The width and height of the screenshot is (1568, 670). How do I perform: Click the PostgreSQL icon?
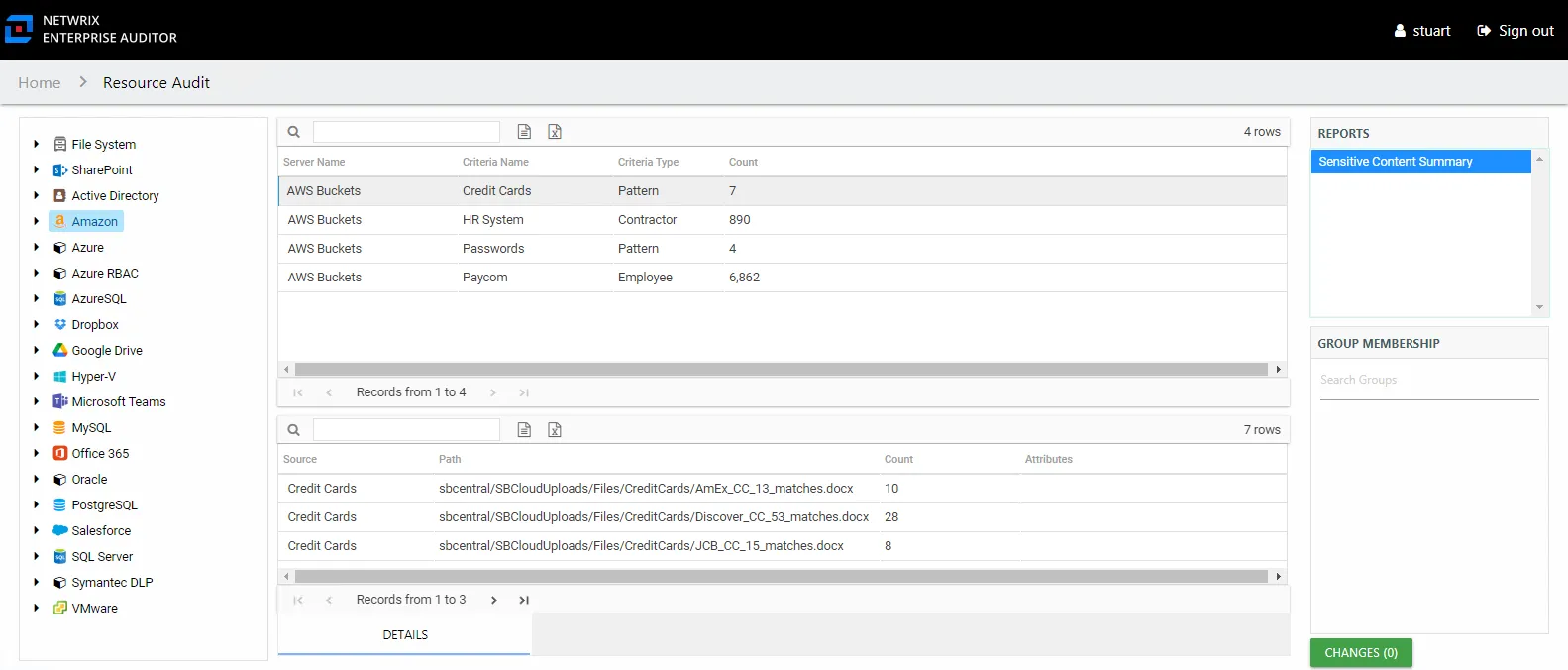(60, 504)
